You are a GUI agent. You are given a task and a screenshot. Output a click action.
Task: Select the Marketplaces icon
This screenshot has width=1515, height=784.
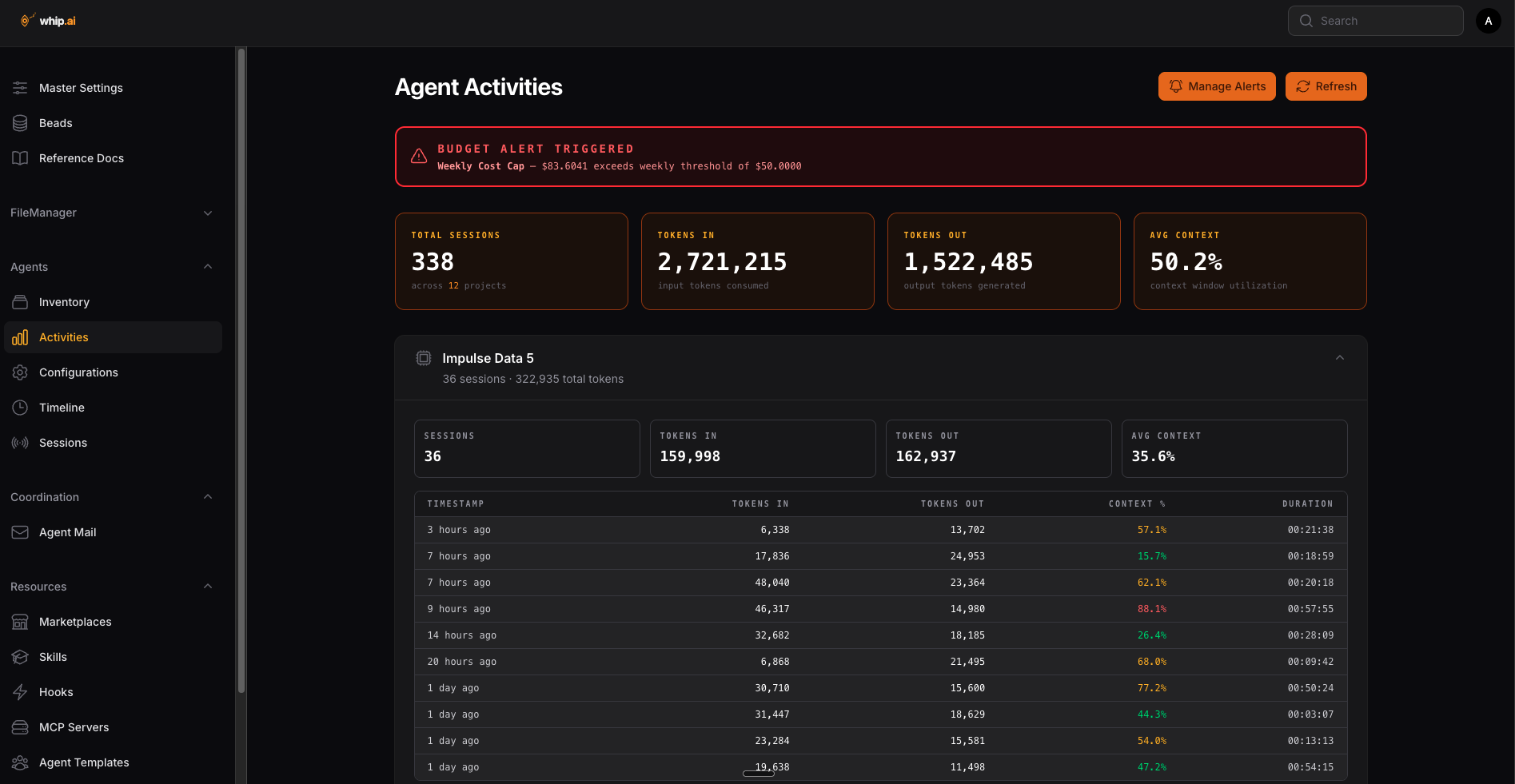click(20, 622)
